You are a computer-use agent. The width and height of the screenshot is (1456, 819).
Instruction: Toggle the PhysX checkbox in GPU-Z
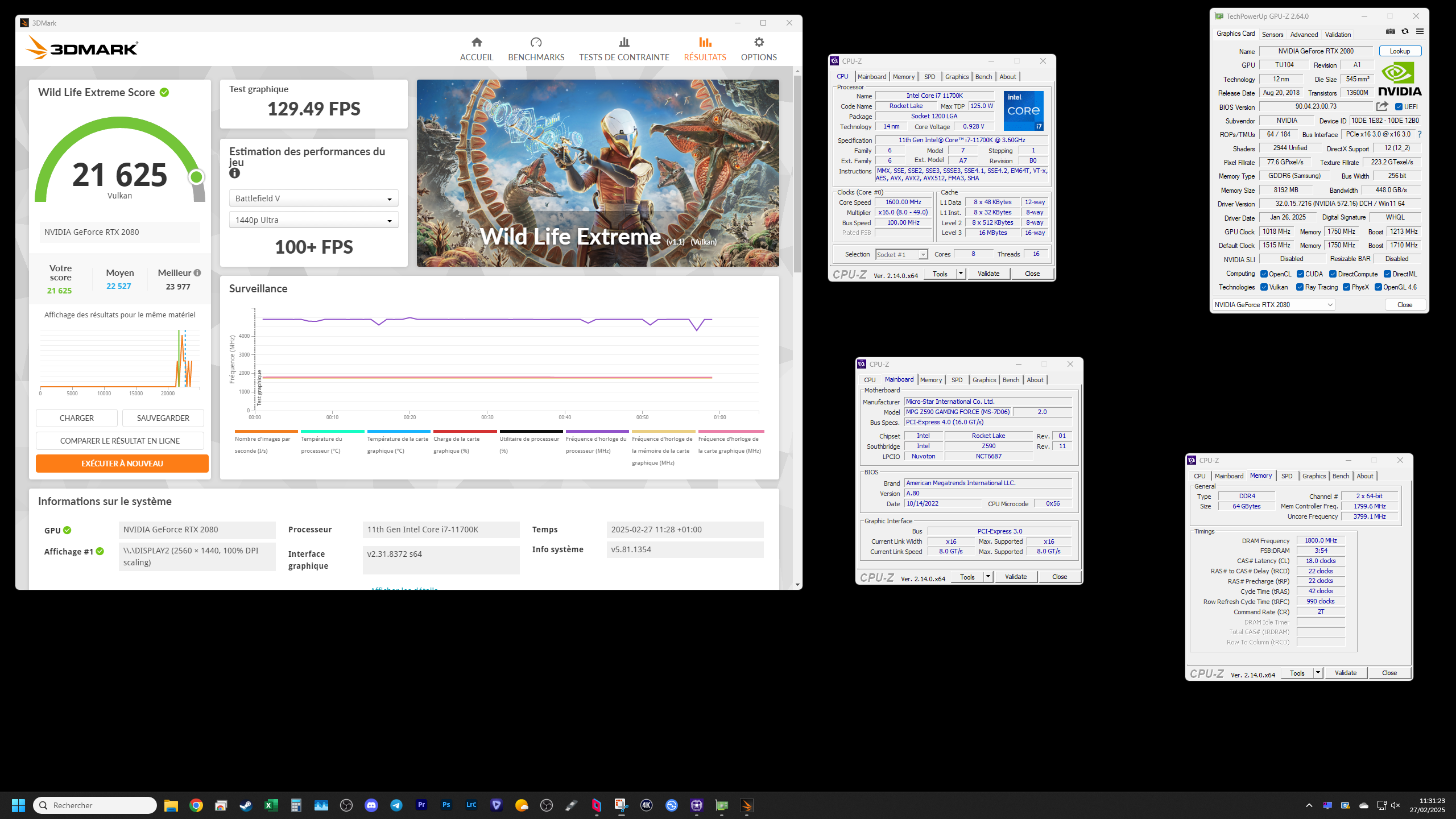coord(1346,287)
